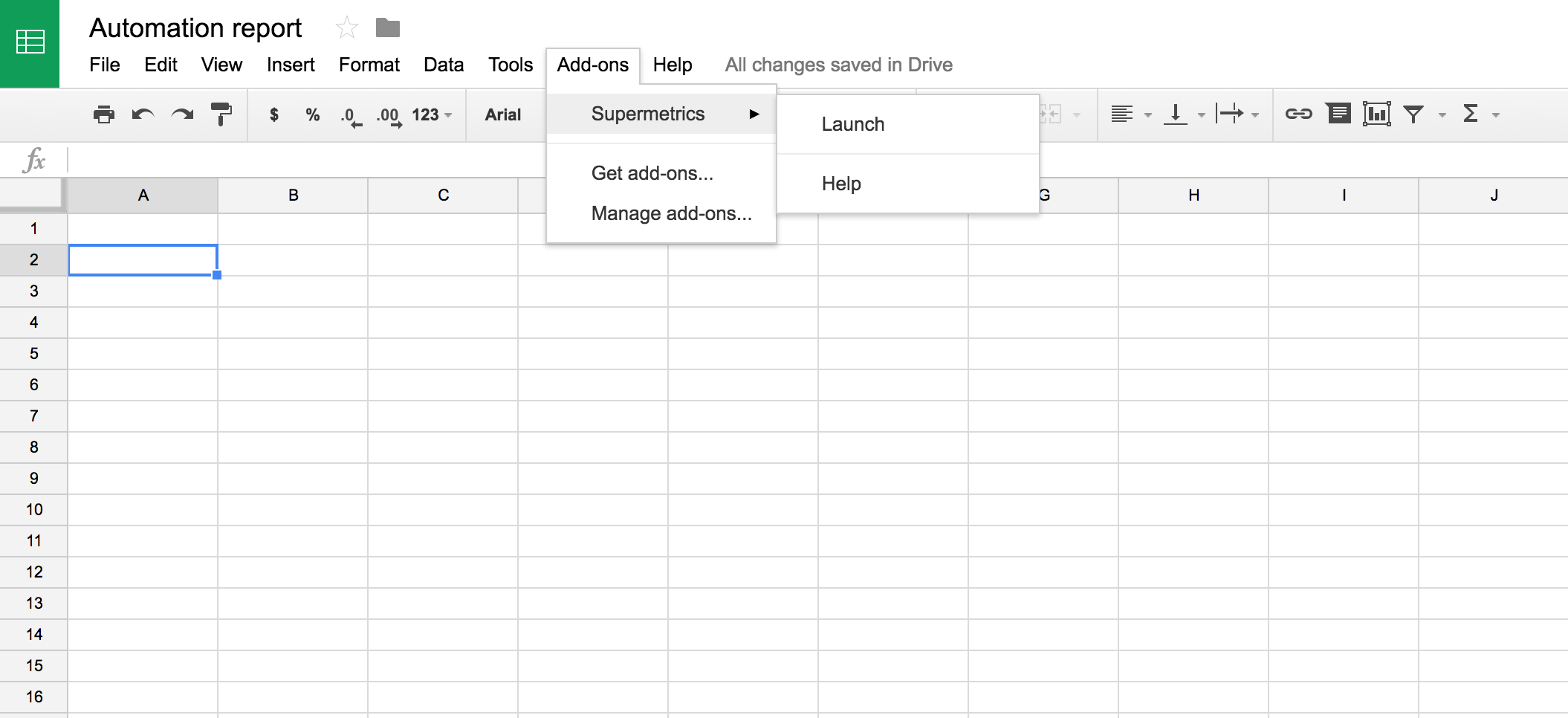Viewport: 1568px width, 718px height.
Task: Choose Launch in Supermetrics submenu
Action: pyautogui.click(x=852, y=124)
